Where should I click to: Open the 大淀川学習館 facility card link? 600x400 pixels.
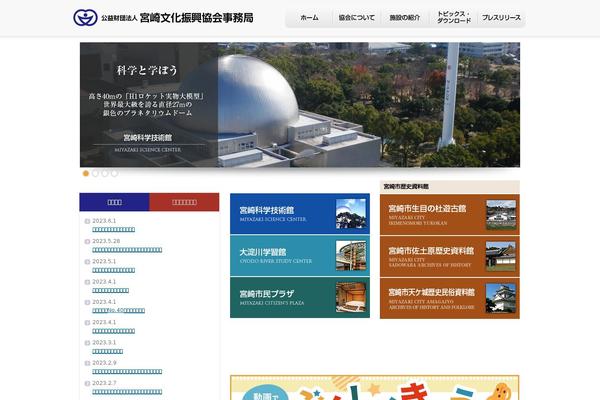click(300, 256)
